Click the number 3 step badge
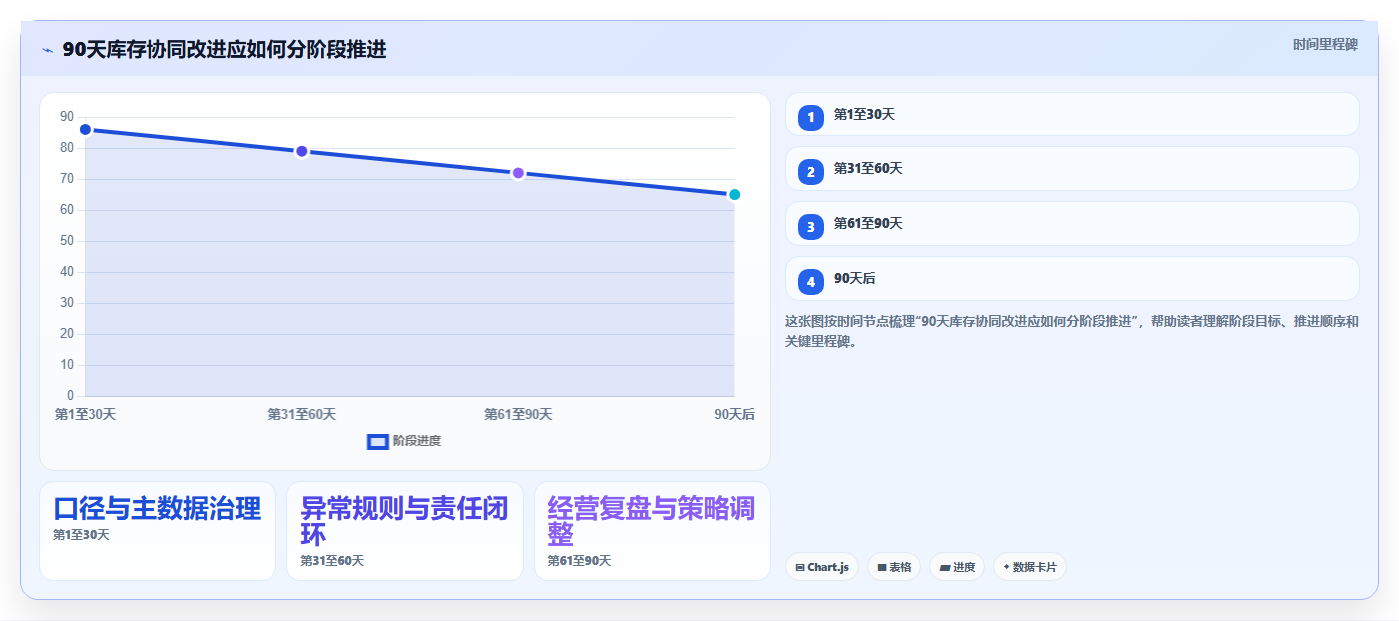Image resolution: width=1399 pixels, height=621 pixels. [811, 227]
